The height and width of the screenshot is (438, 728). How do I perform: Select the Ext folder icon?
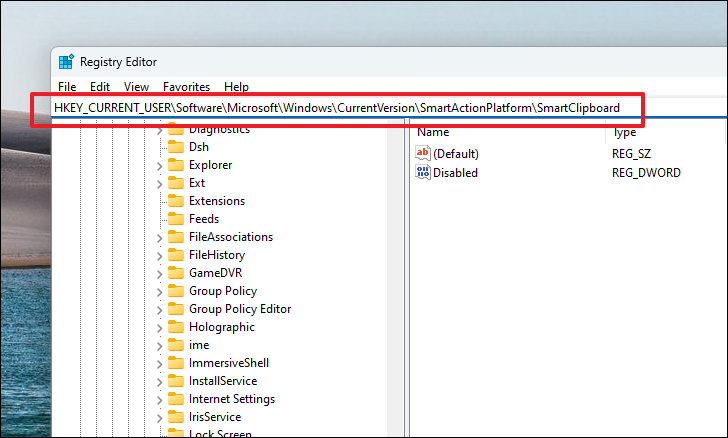(176, 183)
